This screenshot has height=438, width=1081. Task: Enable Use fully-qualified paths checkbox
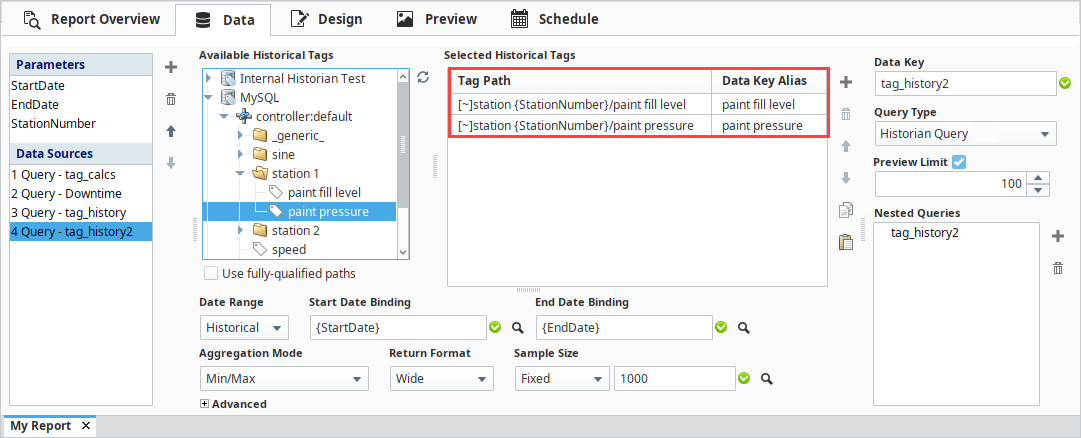(x=211, y=273)
